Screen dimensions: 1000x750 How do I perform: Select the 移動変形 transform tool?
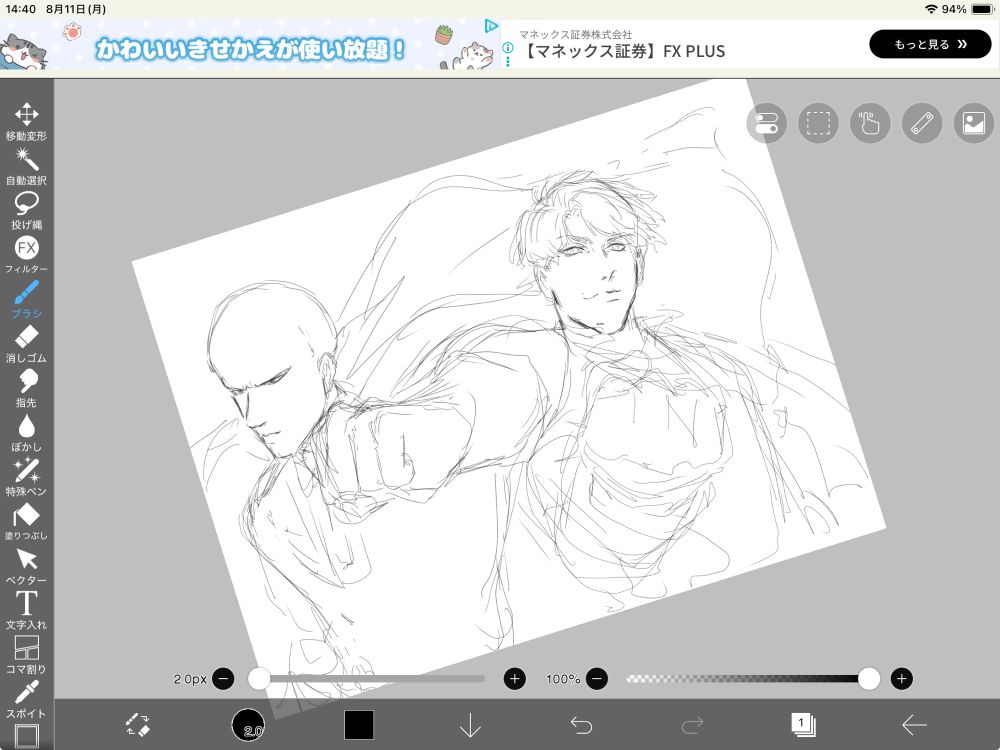[x=26, y=121]
